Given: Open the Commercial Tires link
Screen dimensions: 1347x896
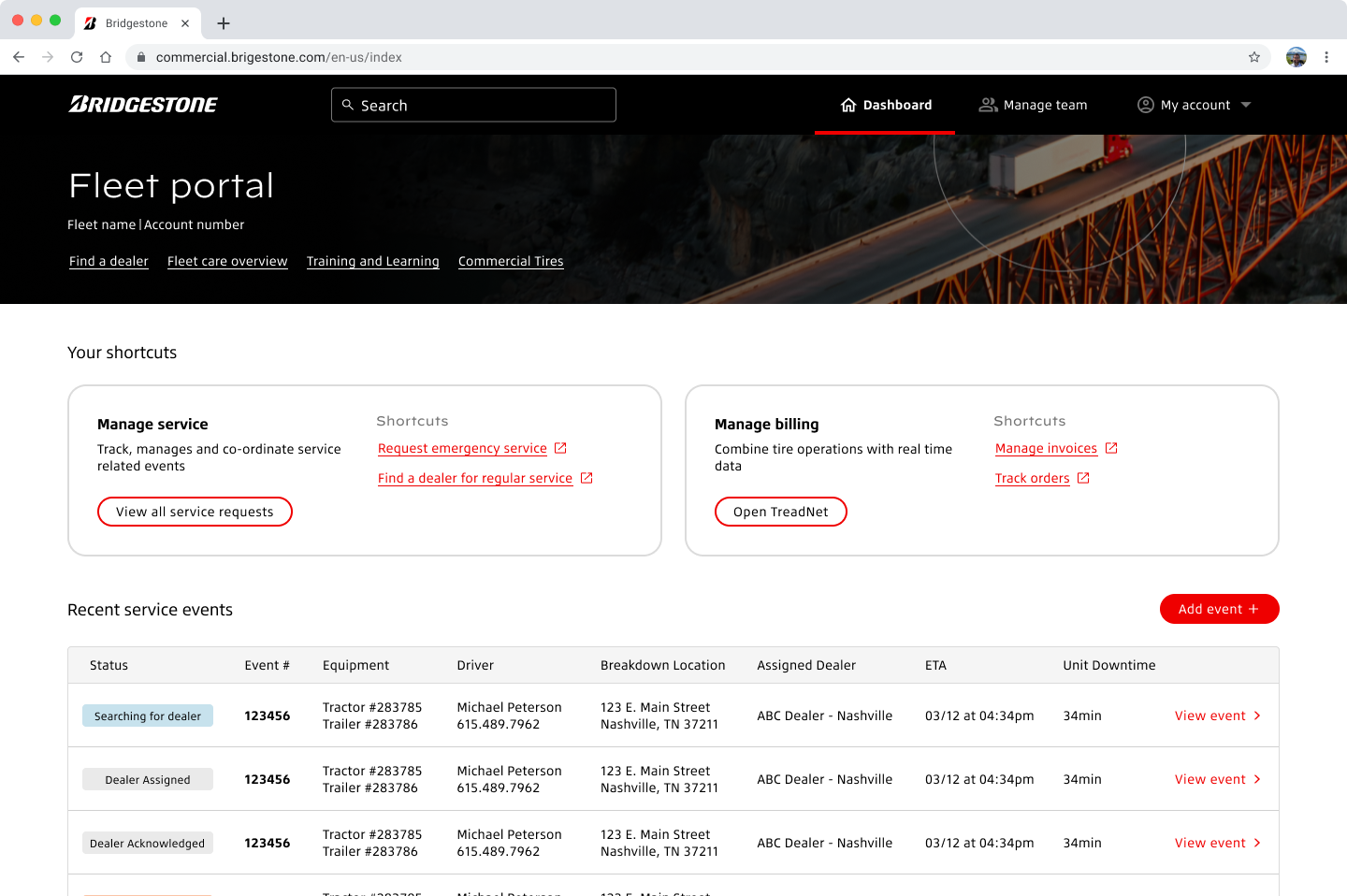Looking at the screenshot, I should [x=511, y=261].
